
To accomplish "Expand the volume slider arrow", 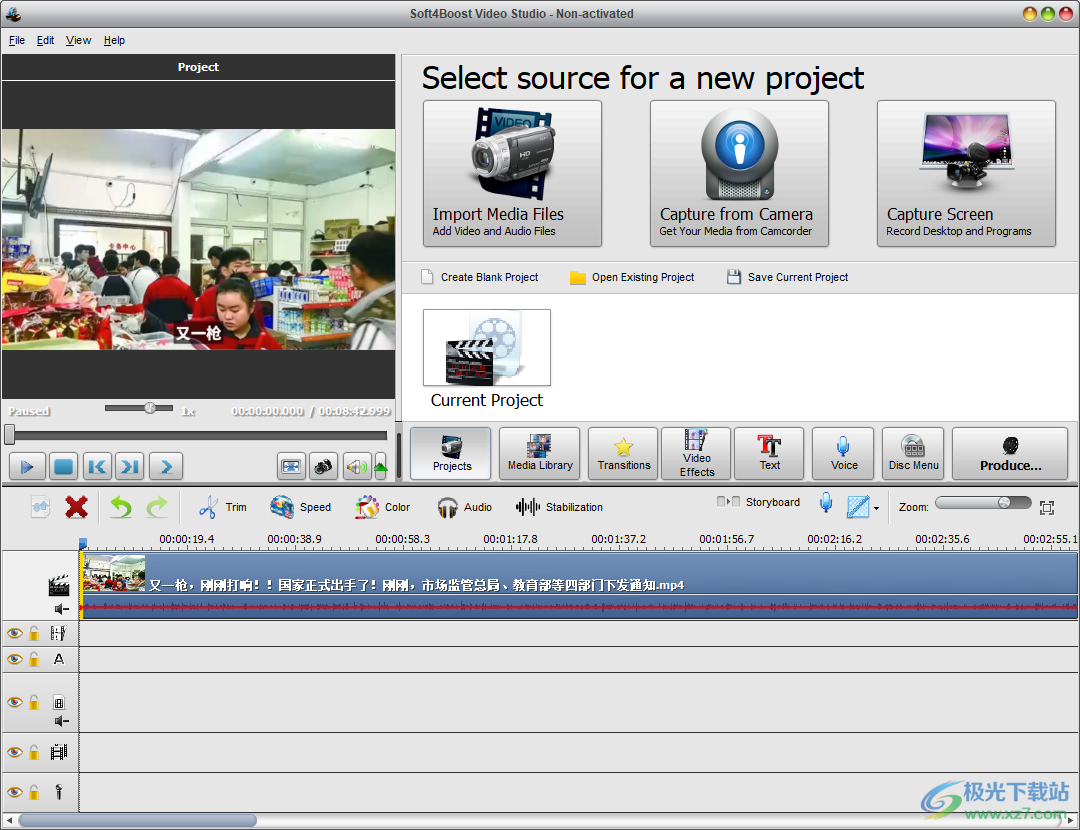I will (380, 467).
